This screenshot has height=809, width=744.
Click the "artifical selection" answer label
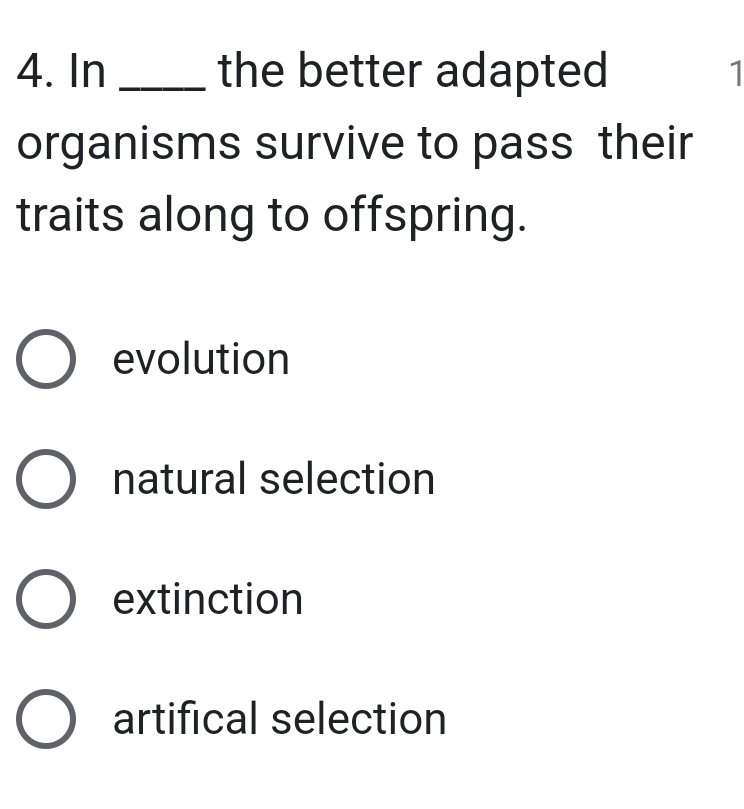tap(280, 720)
